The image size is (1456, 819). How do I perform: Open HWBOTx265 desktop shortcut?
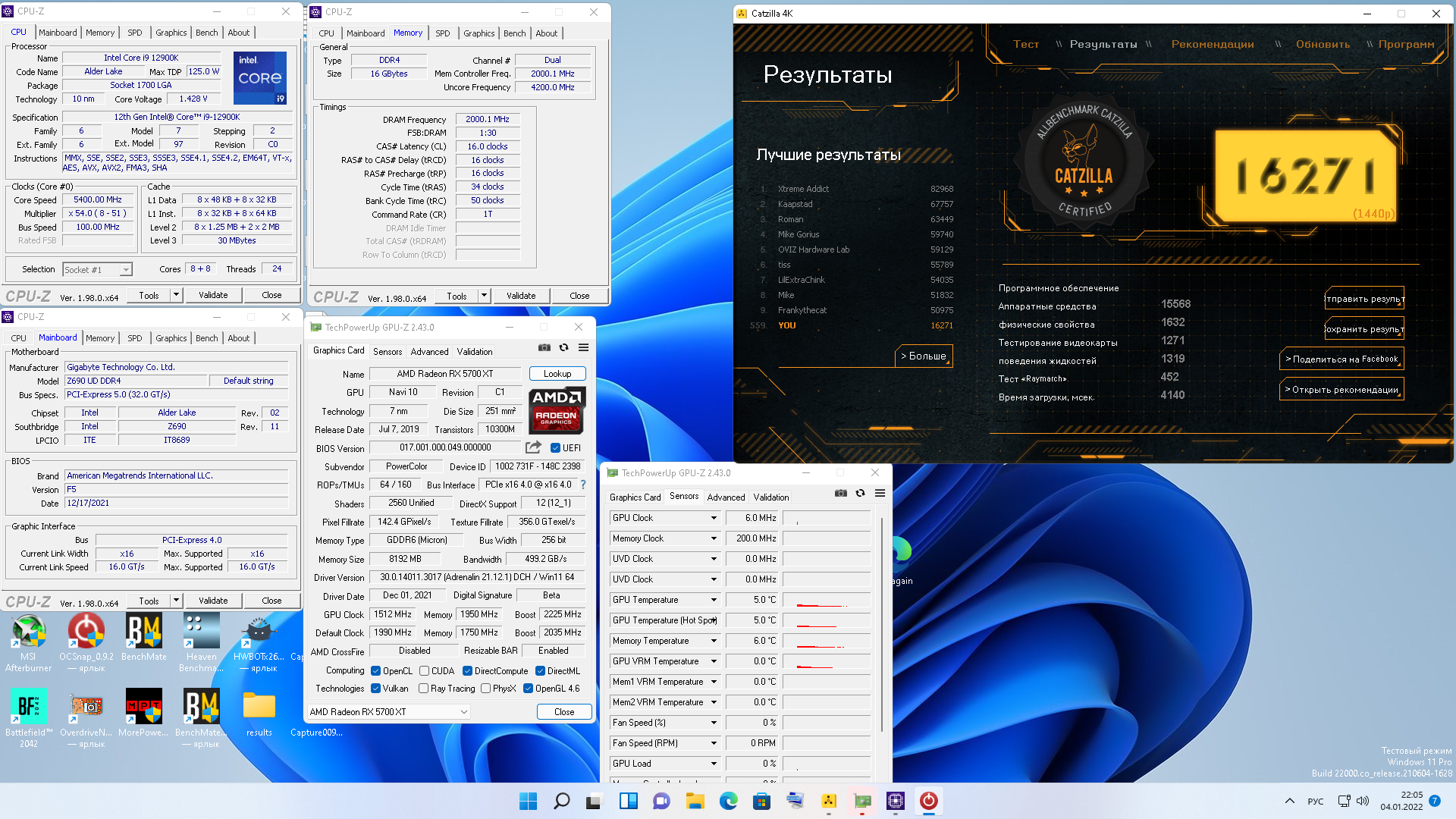tap(259, 642)
